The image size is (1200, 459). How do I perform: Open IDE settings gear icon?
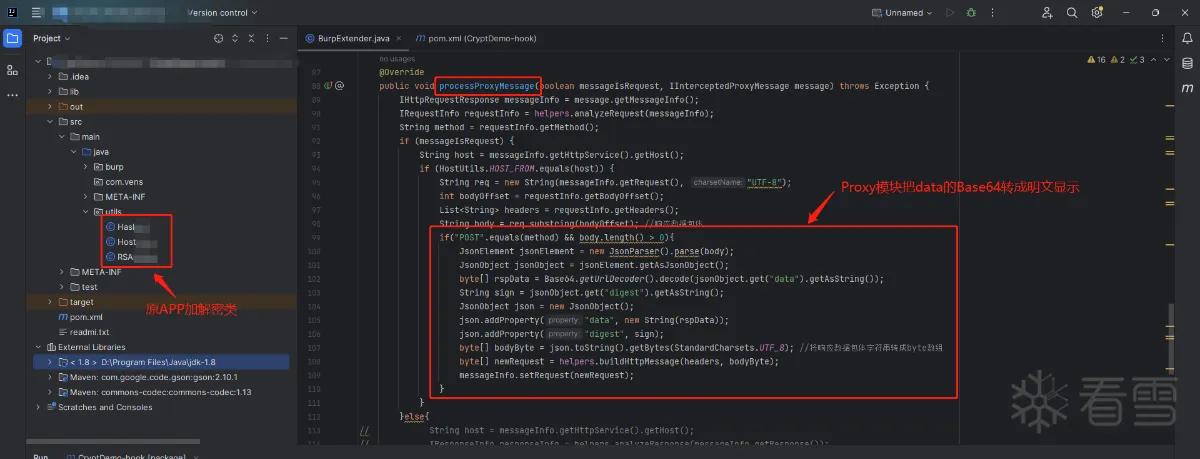pos(1097,13)
